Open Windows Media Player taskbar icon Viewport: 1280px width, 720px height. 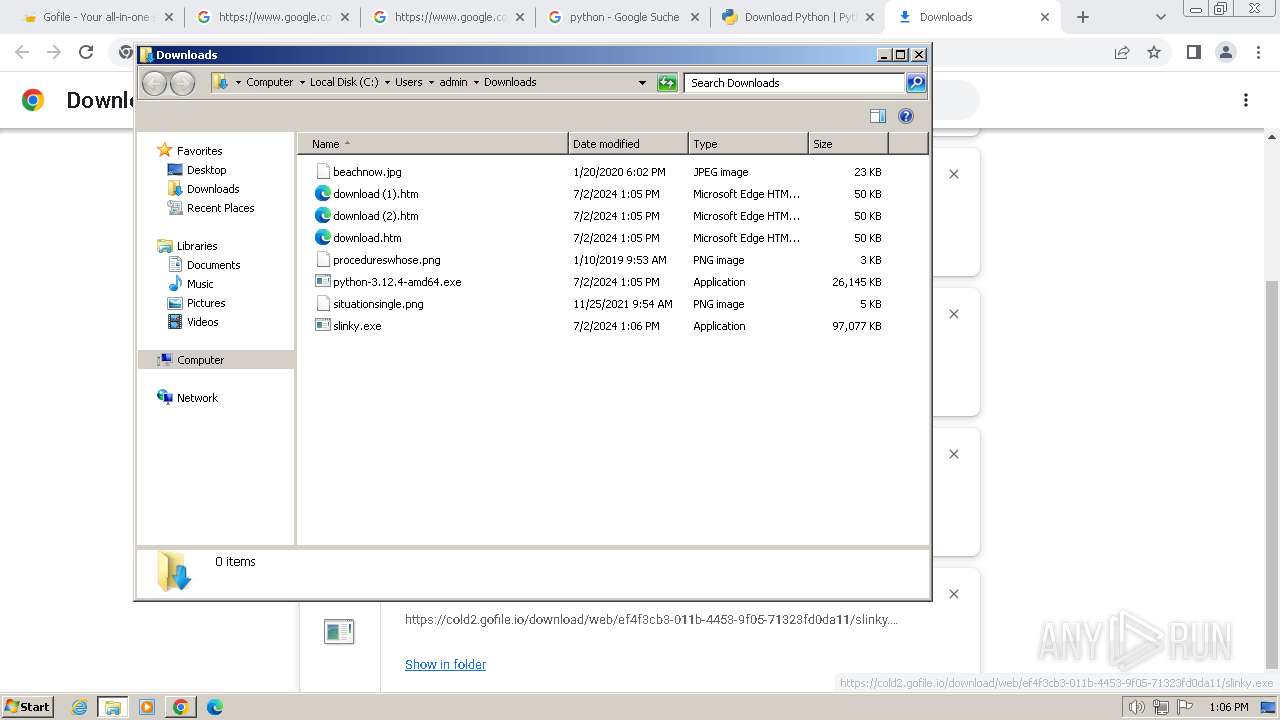point(147,707)
